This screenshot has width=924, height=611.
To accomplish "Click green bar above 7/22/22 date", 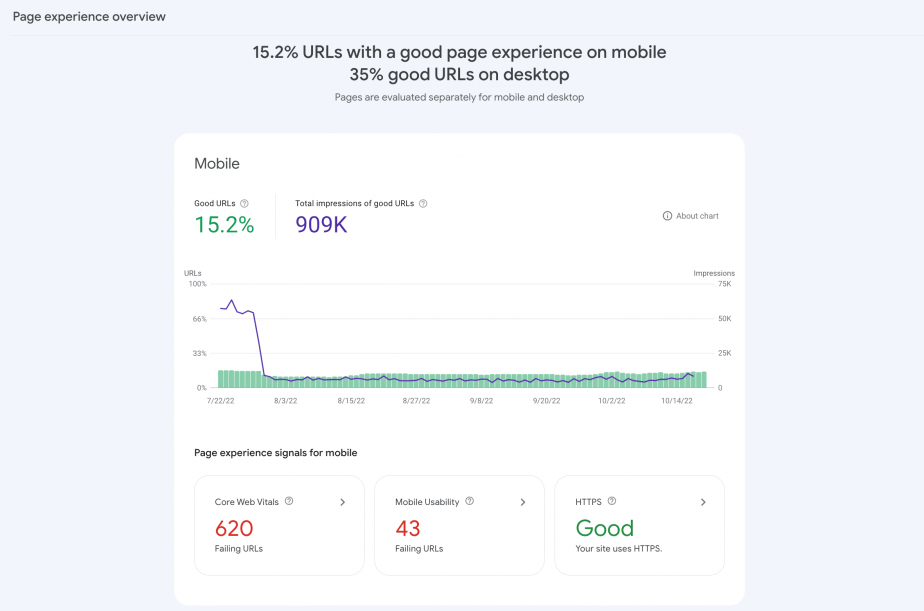I will (221, 379).
